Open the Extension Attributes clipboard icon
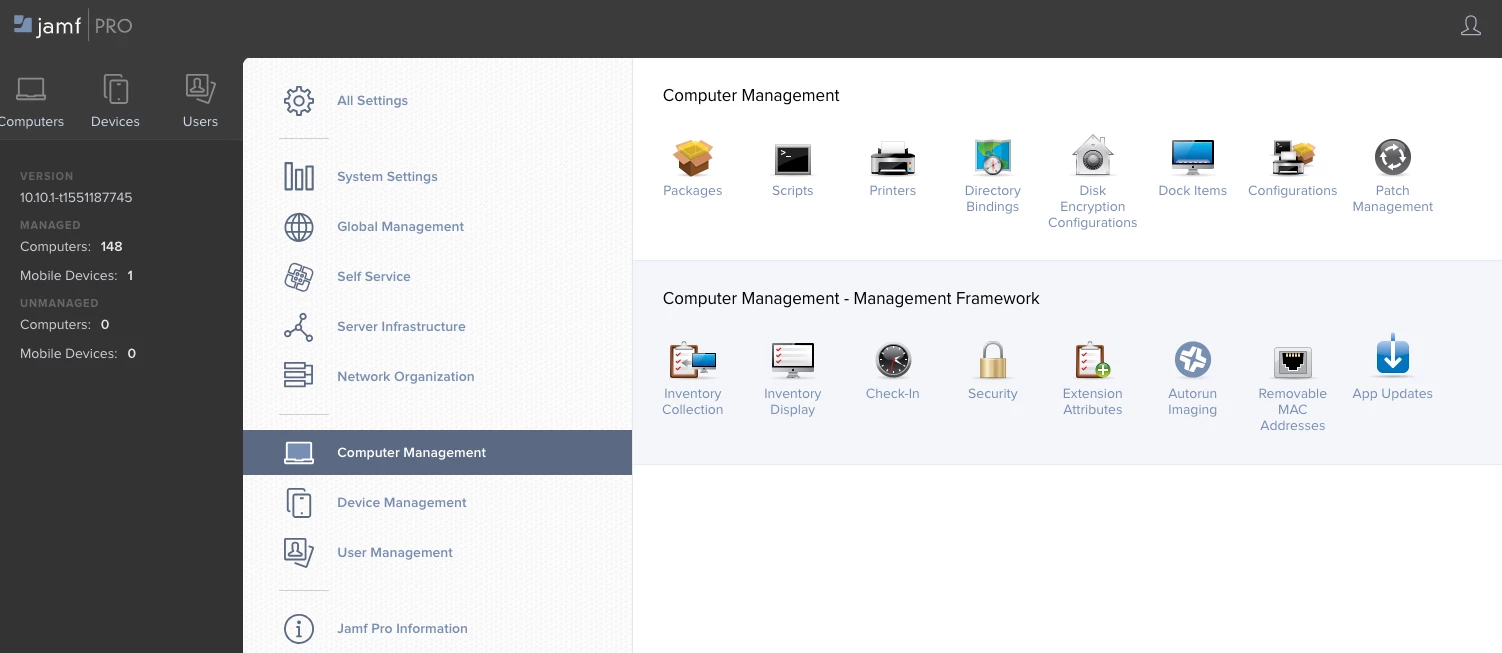1502x653 pixels. tap(1092, 360)
